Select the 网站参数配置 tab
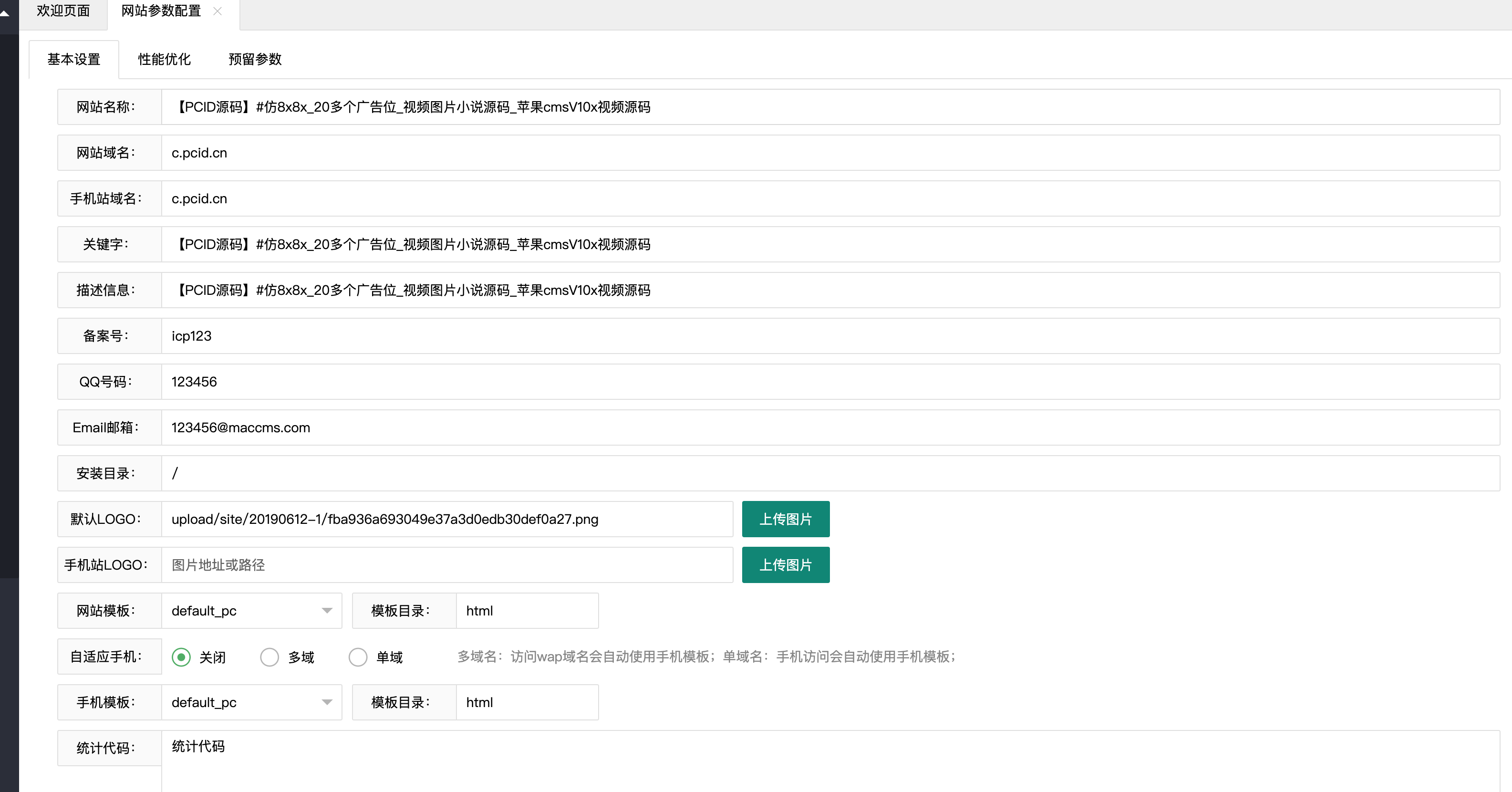 pos(161,11)
